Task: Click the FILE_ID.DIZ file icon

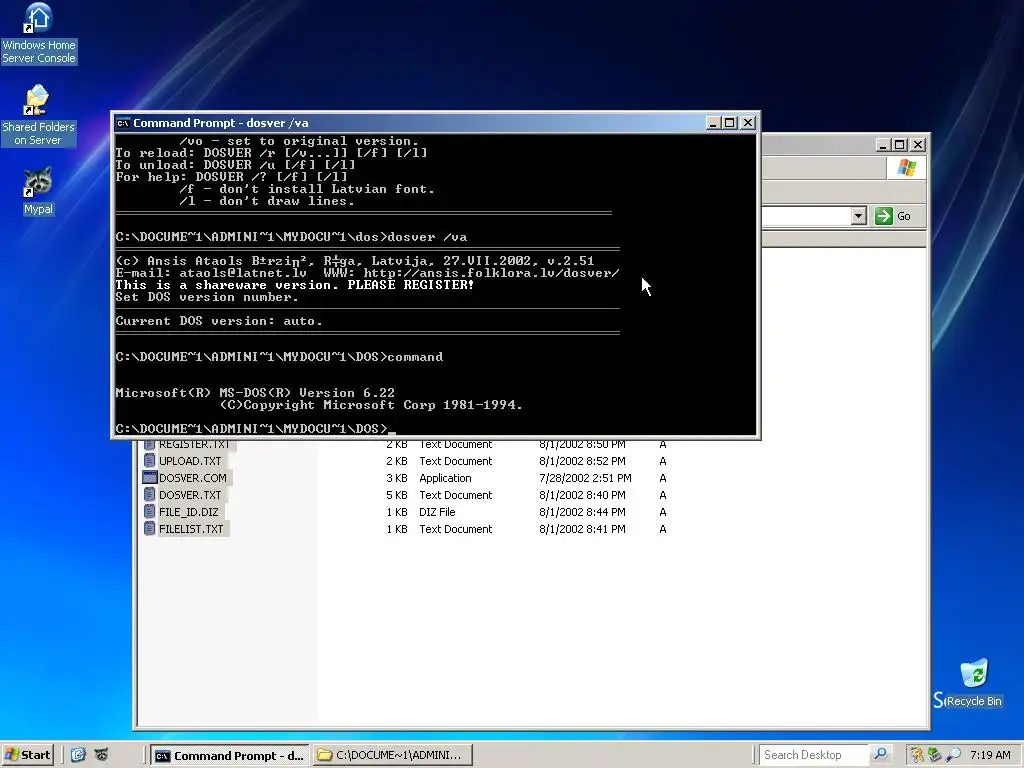Action: click(x=150, y=512)
